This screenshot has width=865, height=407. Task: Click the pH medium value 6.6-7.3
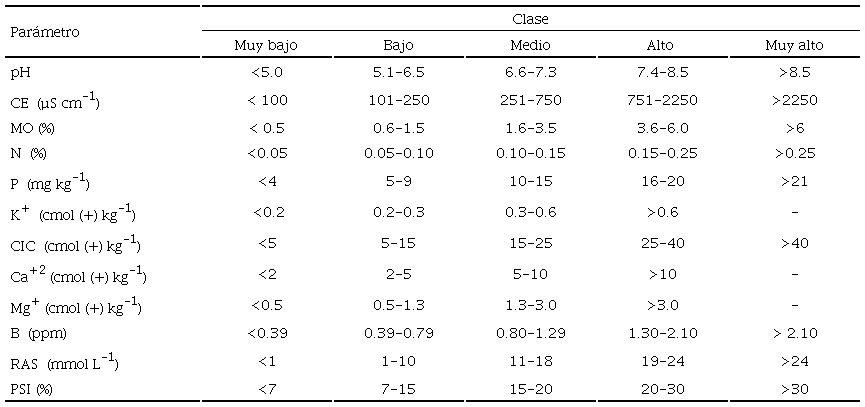[530, 73]
